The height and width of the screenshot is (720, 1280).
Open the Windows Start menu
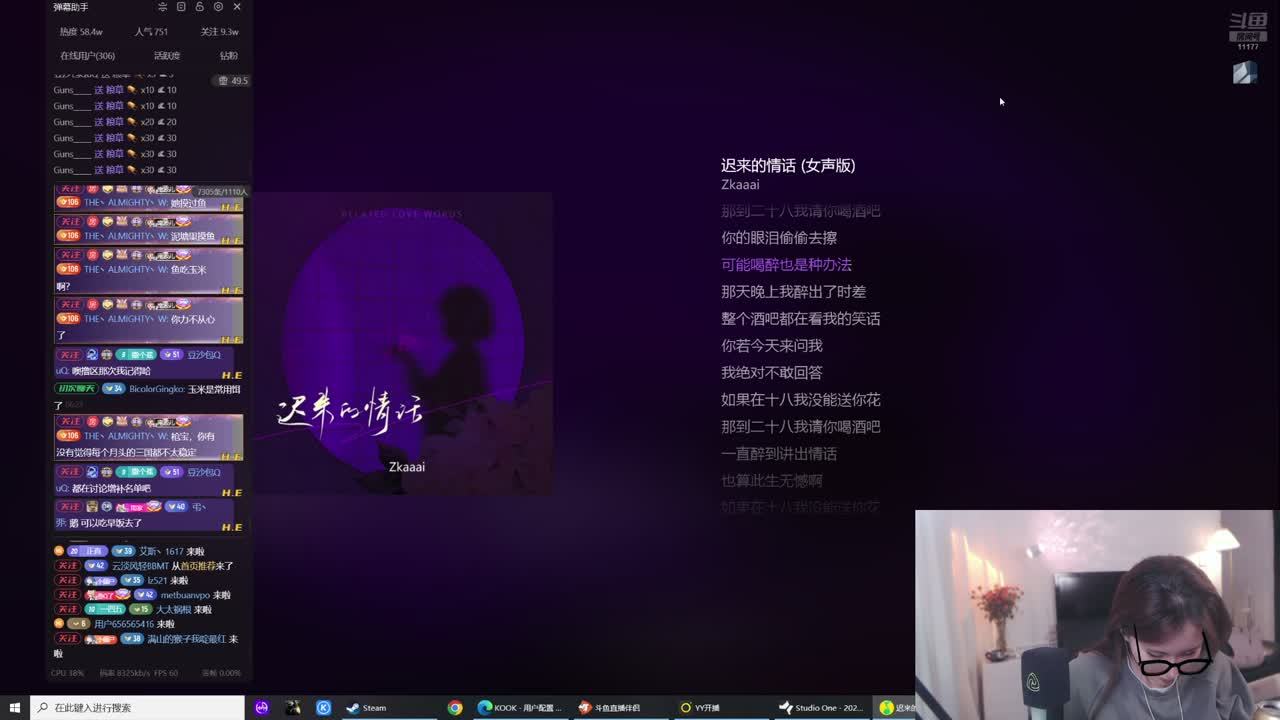tap(15, 707)
